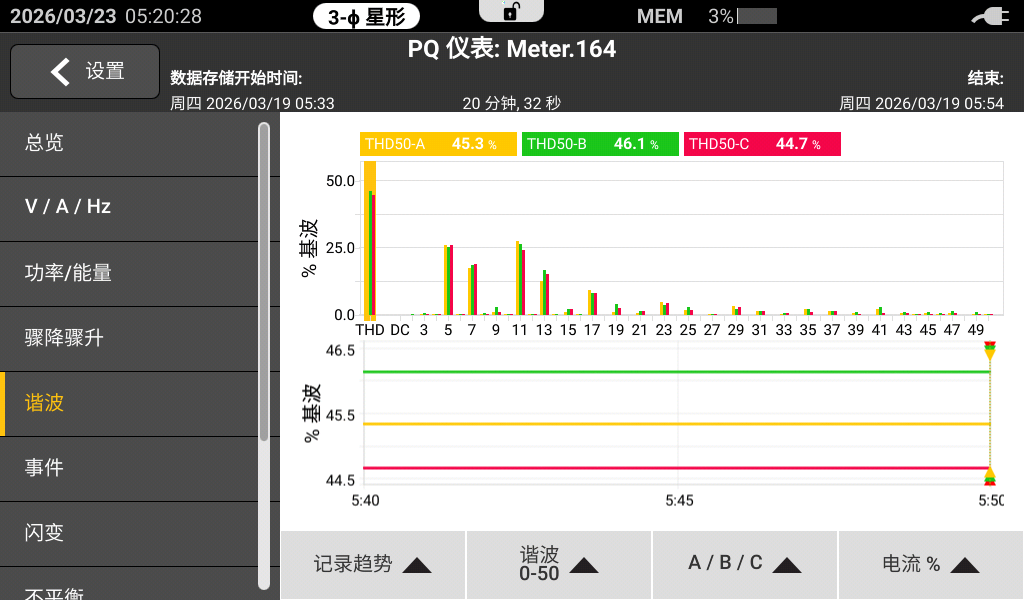The image size is (1024, 600).
Task: Select the THD50-A yellow legend
Action: [438, 144]
